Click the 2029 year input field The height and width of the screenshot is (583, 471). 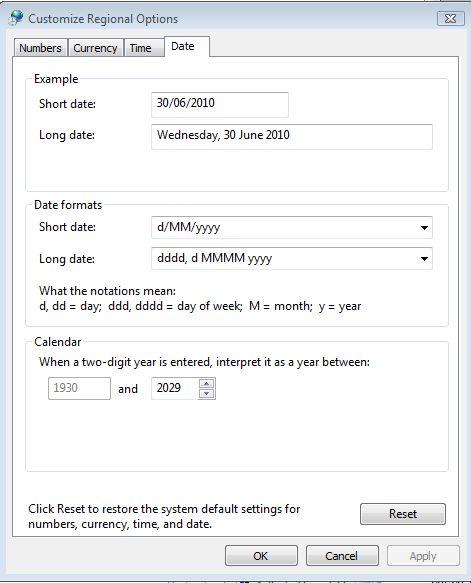(x=175, y=388)
